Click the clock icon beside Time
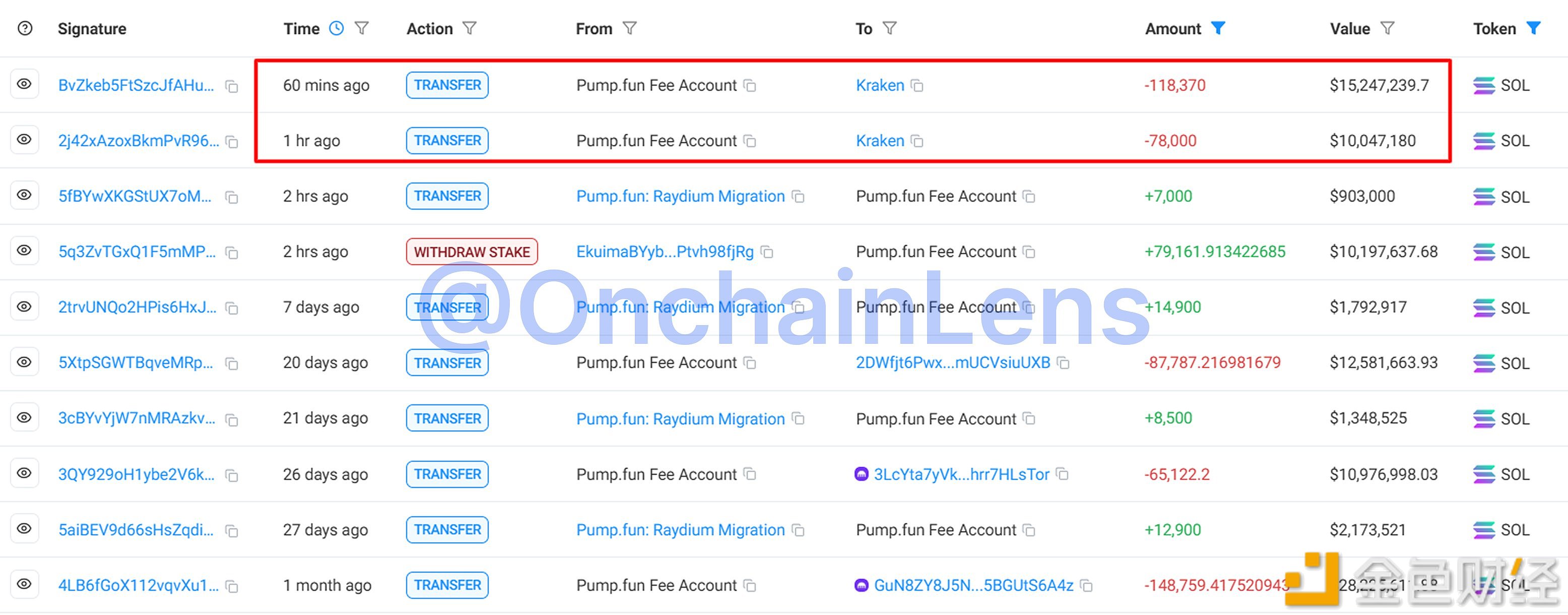The image size is (1568, 615). (x=336, y=29)
